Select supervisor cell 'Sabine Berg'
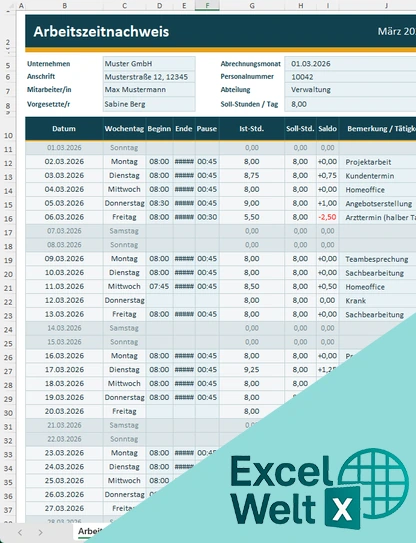 pos(149,104)
